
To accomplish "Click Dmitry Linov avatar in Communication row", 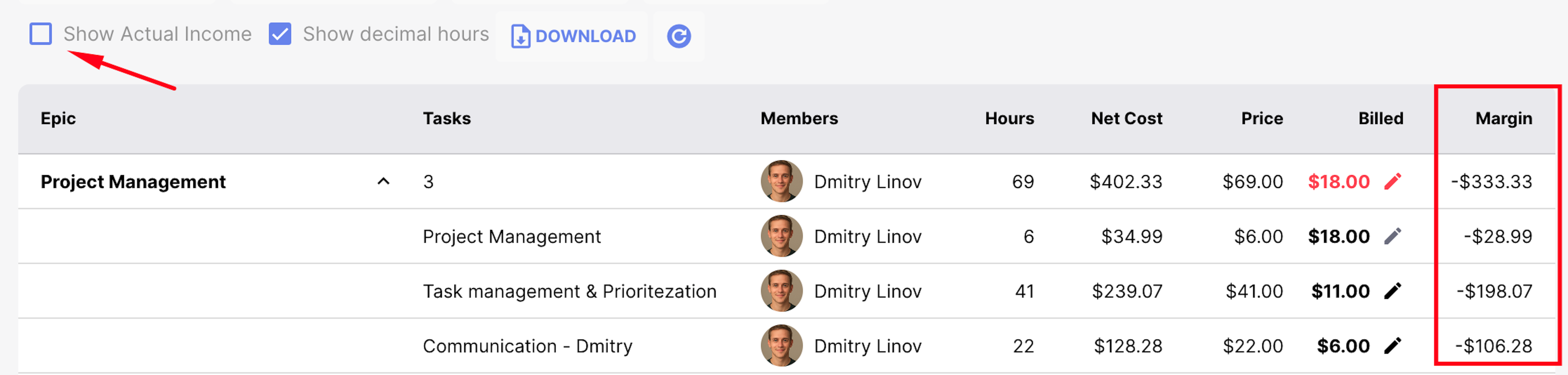I will [x=782, y=346].
